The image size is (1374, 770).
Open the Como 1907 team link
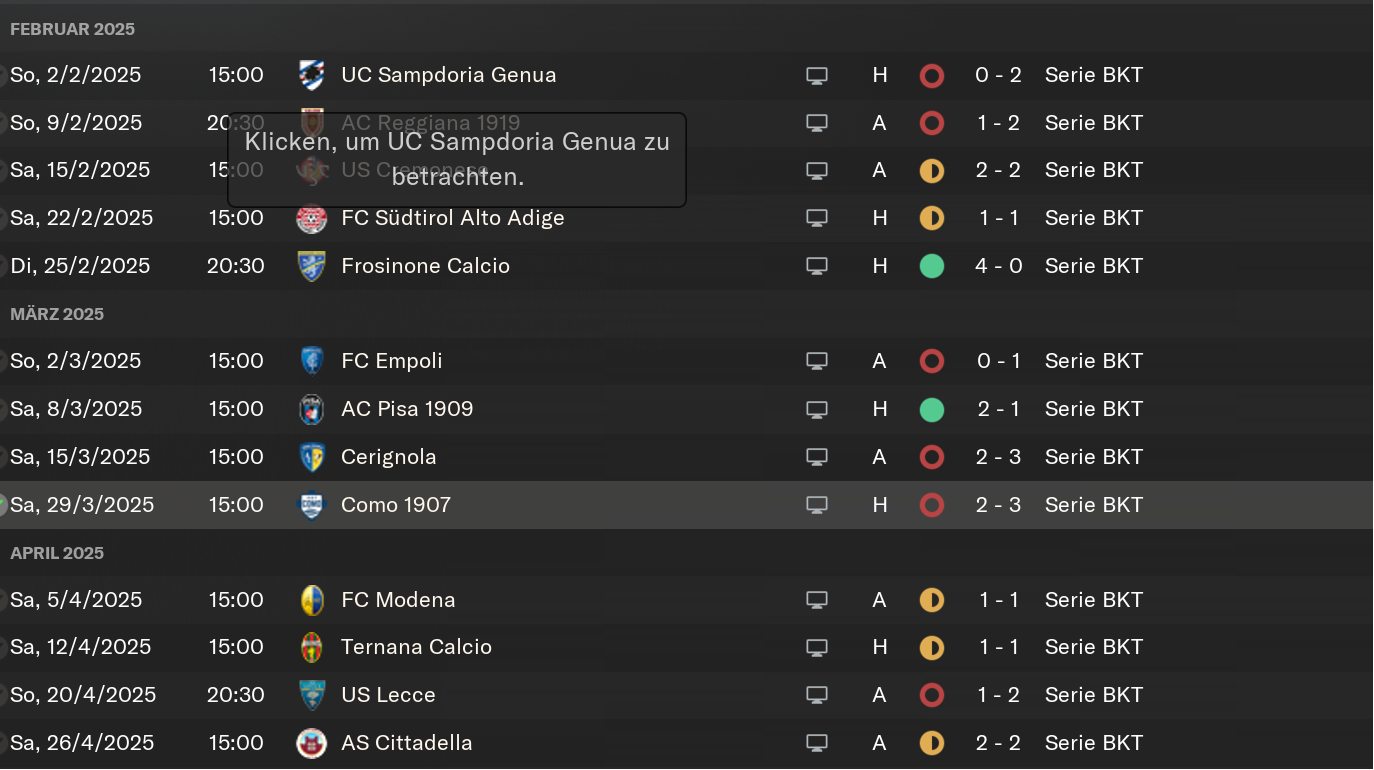pos(396,505)
